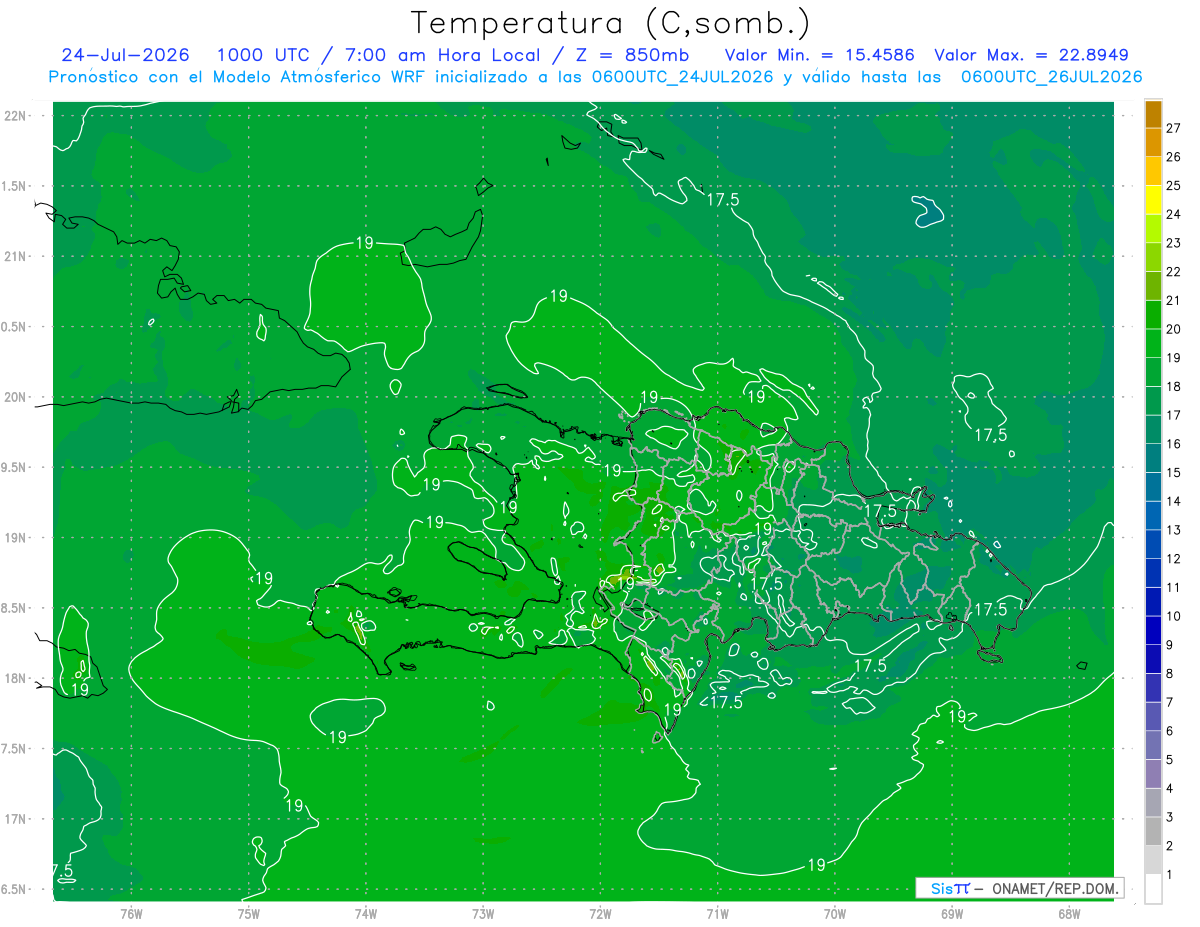Image resolution: width=1200 pixels, height=927 pixels.
Task: Click the gray swatch between 2 and 3
Action: 1153,831
